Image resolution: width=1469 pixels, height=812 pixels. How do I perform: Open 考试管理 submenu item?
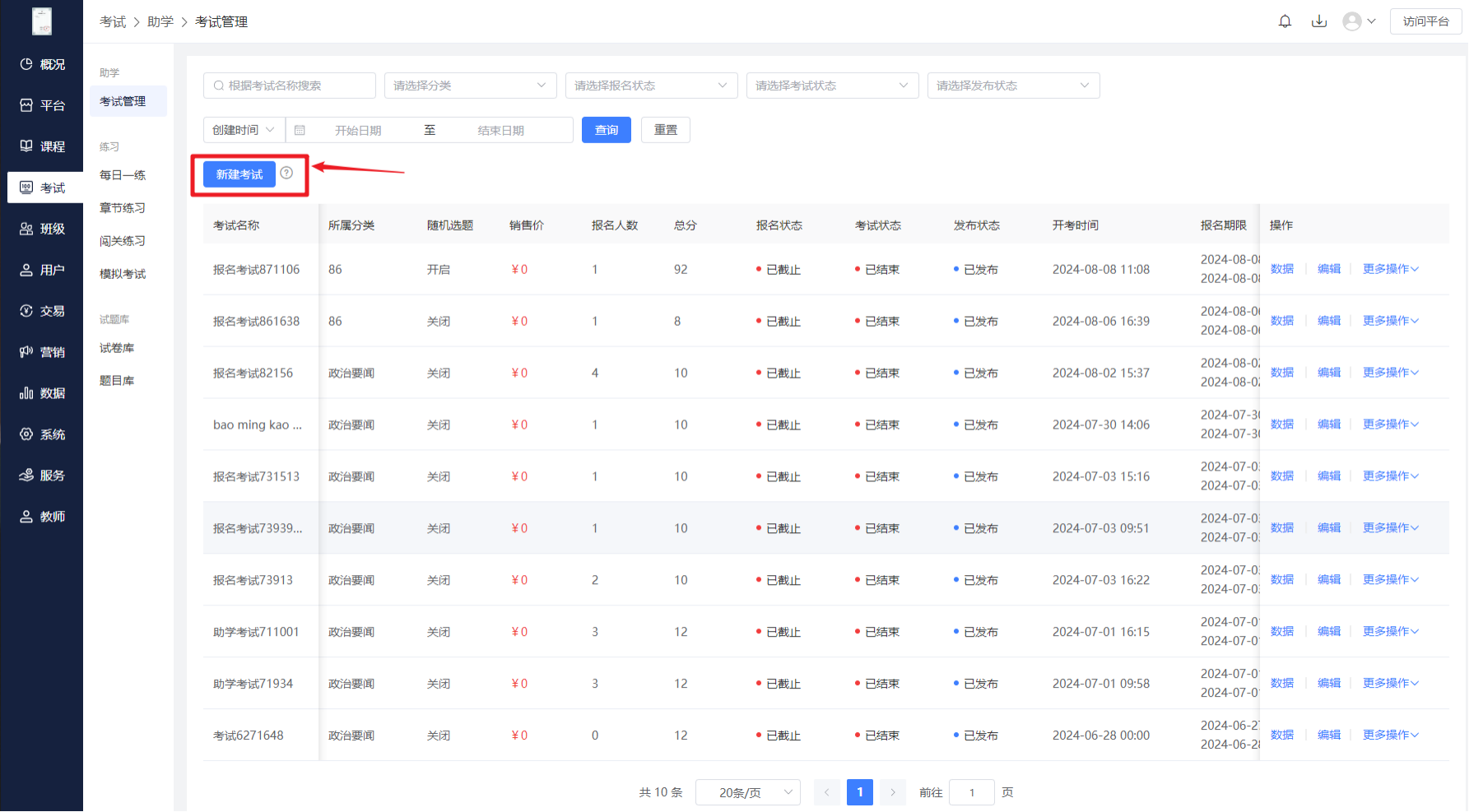(x=128, y=101)
